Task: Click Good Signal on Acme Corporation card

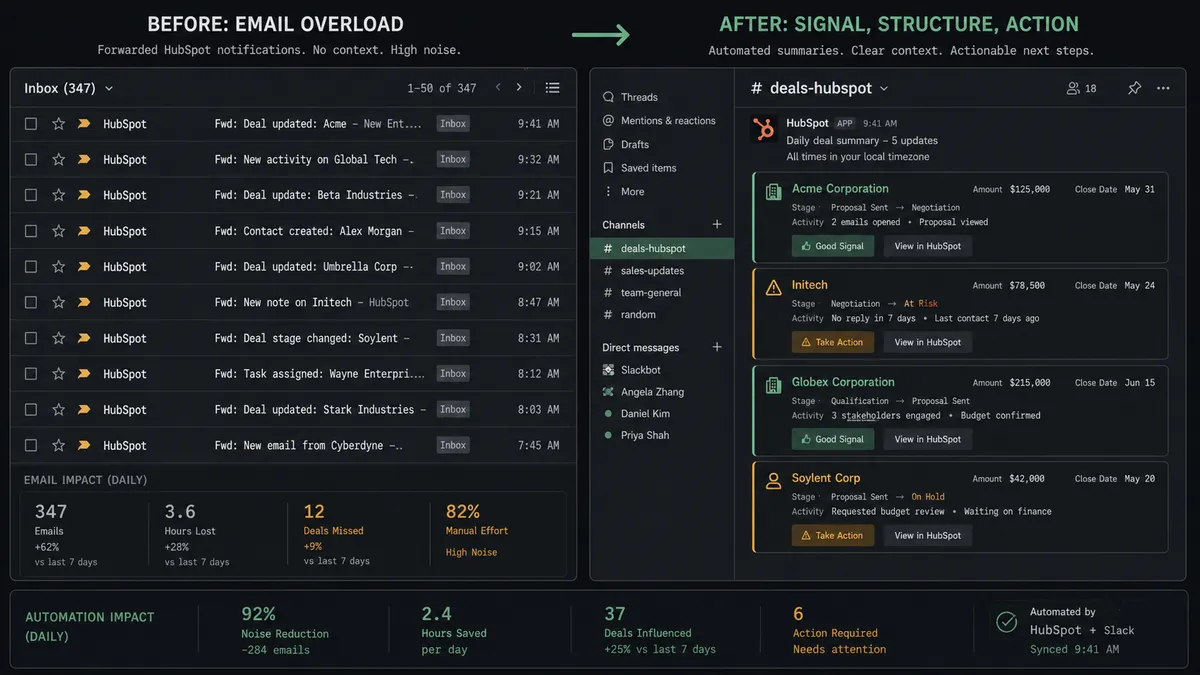Action: (833, 246)
